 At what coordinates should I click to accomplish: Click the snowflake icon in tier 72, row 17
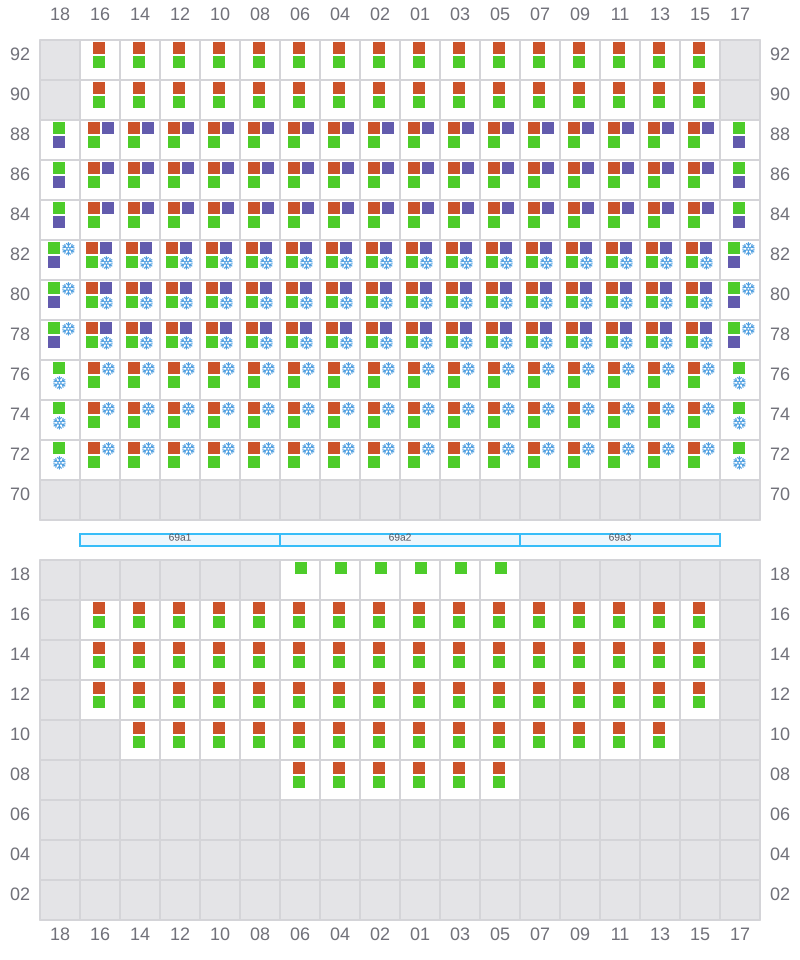coord(739,463)
